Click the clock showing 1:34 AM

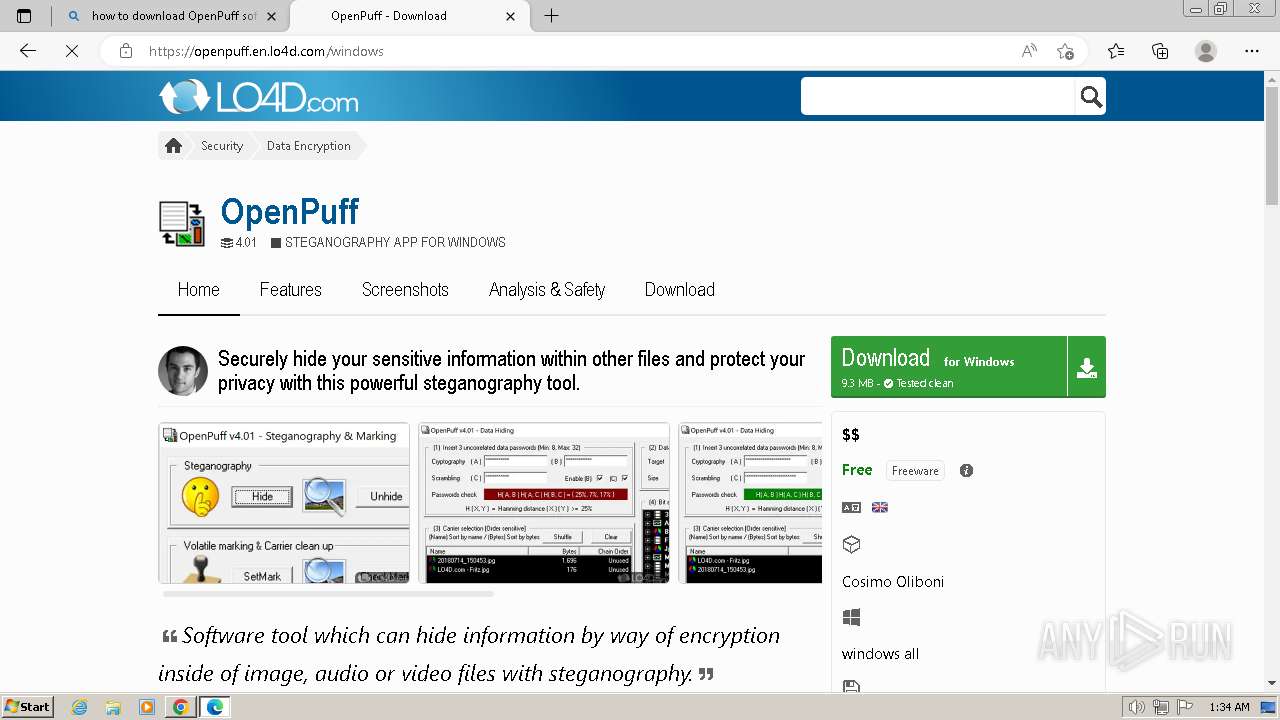coord(1229,707)
